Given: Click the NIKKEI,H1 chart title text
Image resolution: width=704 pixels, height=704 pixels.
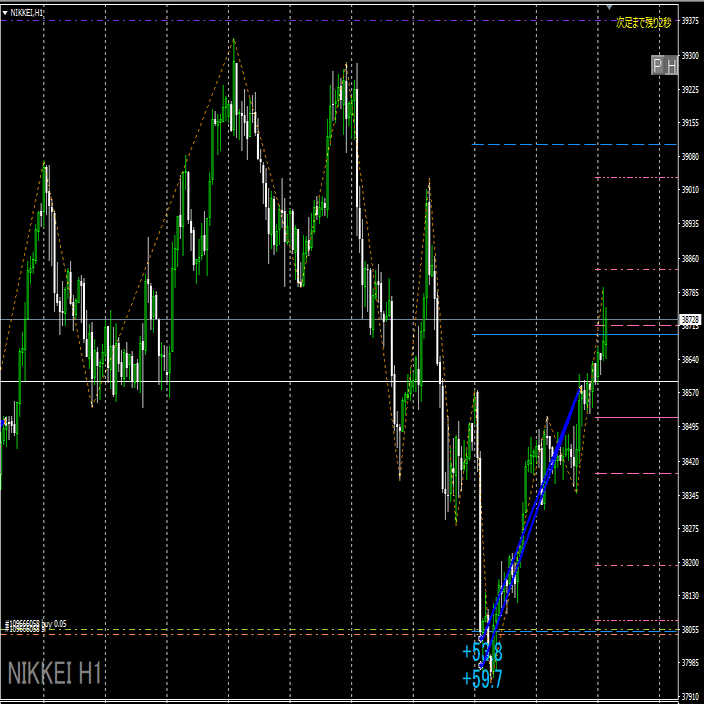Looking at the screenshot, I should click(26, 13).
